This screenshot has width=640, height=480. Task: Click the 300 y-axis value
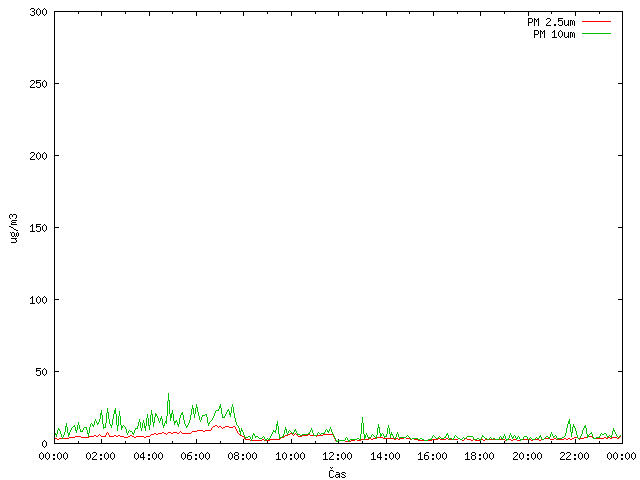(x=38, y=12)
